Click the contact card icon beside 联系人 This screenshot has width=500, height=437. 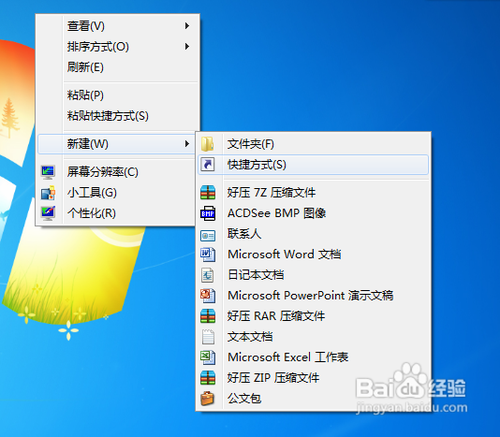click(x=208, y=236)
